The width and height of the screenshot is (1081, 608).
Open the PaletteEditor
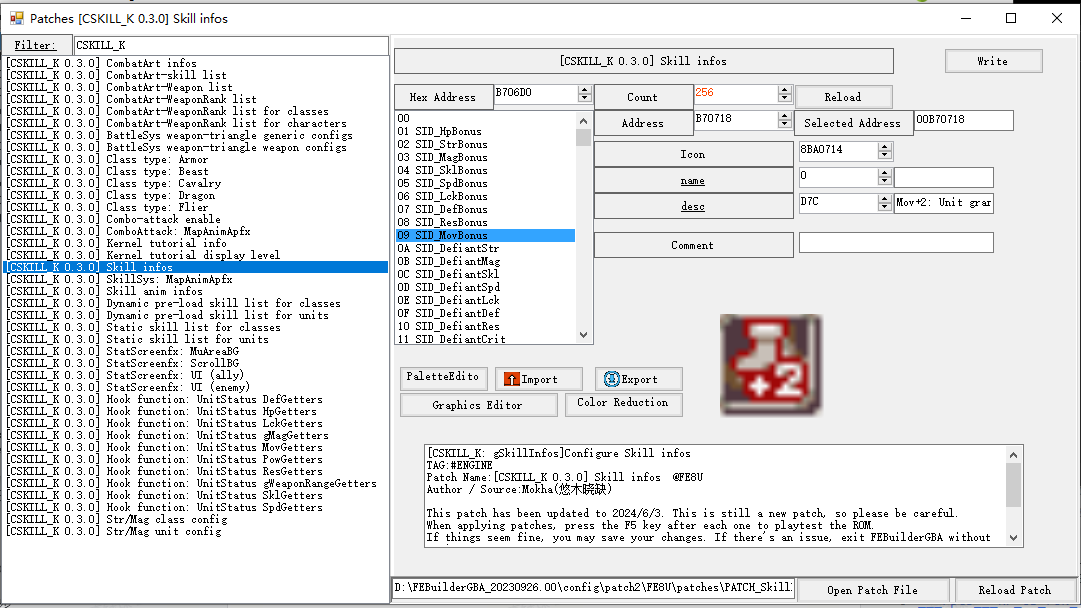click(443, 378)
